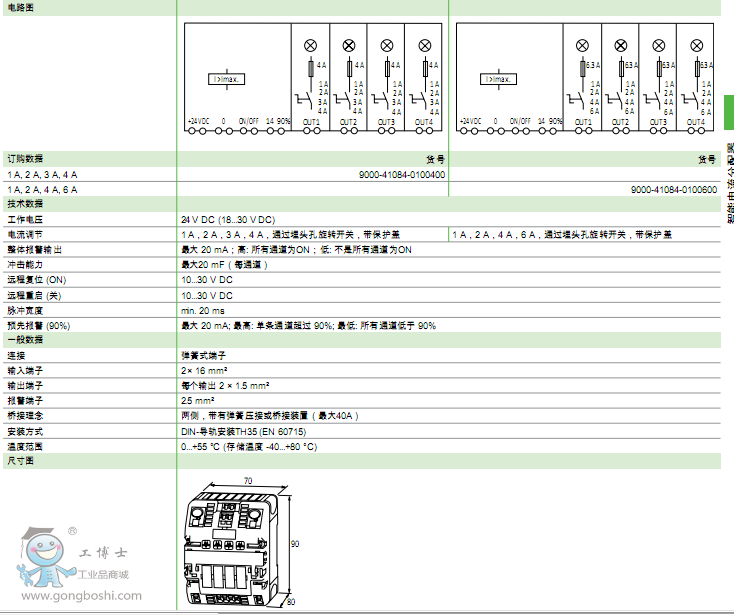The height and width of the screenshot is (615, 734).
Task: Click the 4 A fuse symbol above OUT2 in left diagram
Action: pos(349,67)
